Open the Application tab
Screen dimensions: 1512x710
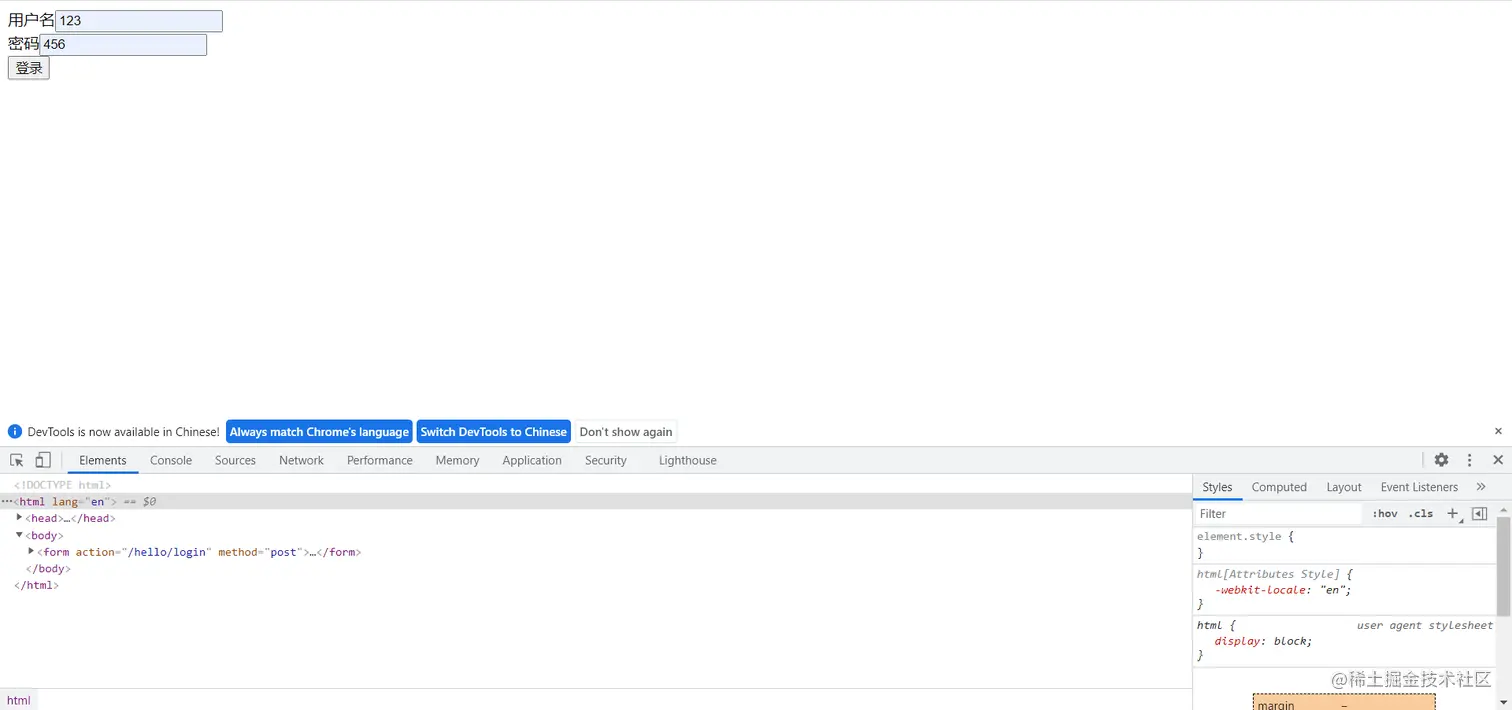(x=532, y=460)
